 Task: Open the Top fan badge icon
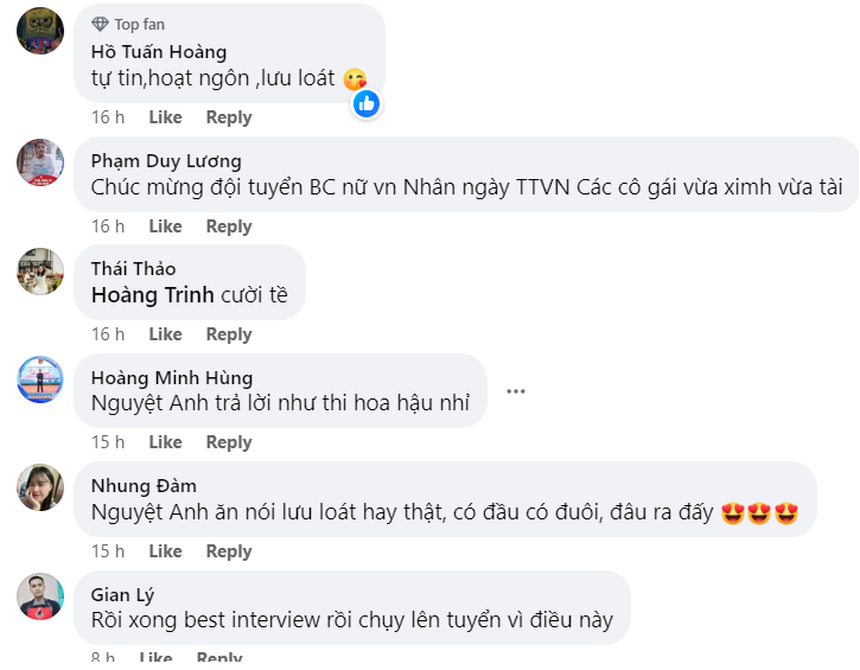(98, 23)
